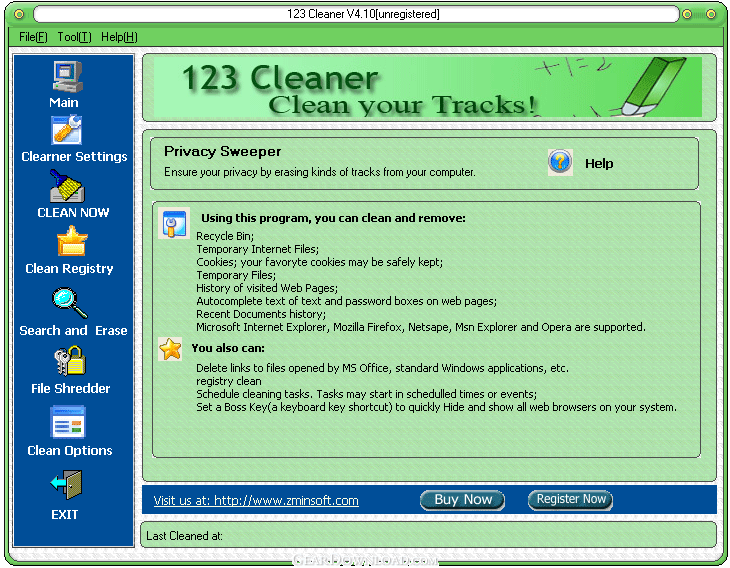Viewport: 730px width, 568px height.
Task: Click the star icon beside 'You also can'
Action: click(x=170, y=349)
